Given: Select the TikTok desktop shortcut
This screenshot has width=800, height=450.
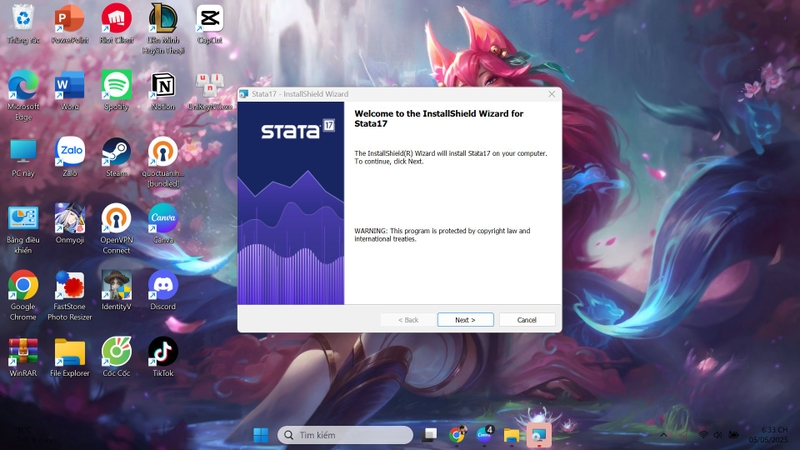Looking at the screenshot, I should [x=163, y=357].
